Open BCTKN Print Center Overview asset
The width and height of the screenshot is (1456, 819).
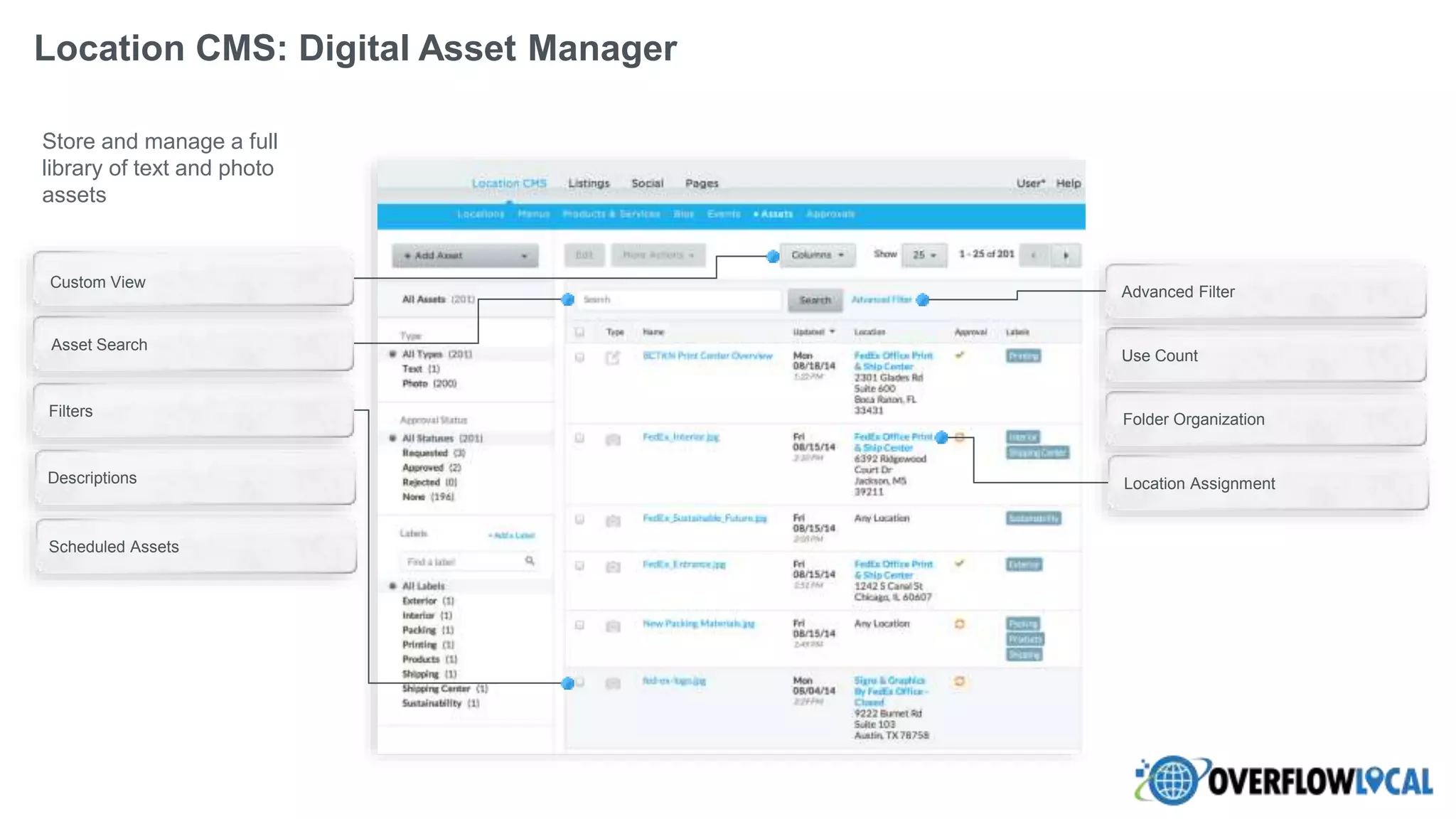click(707, 355)
